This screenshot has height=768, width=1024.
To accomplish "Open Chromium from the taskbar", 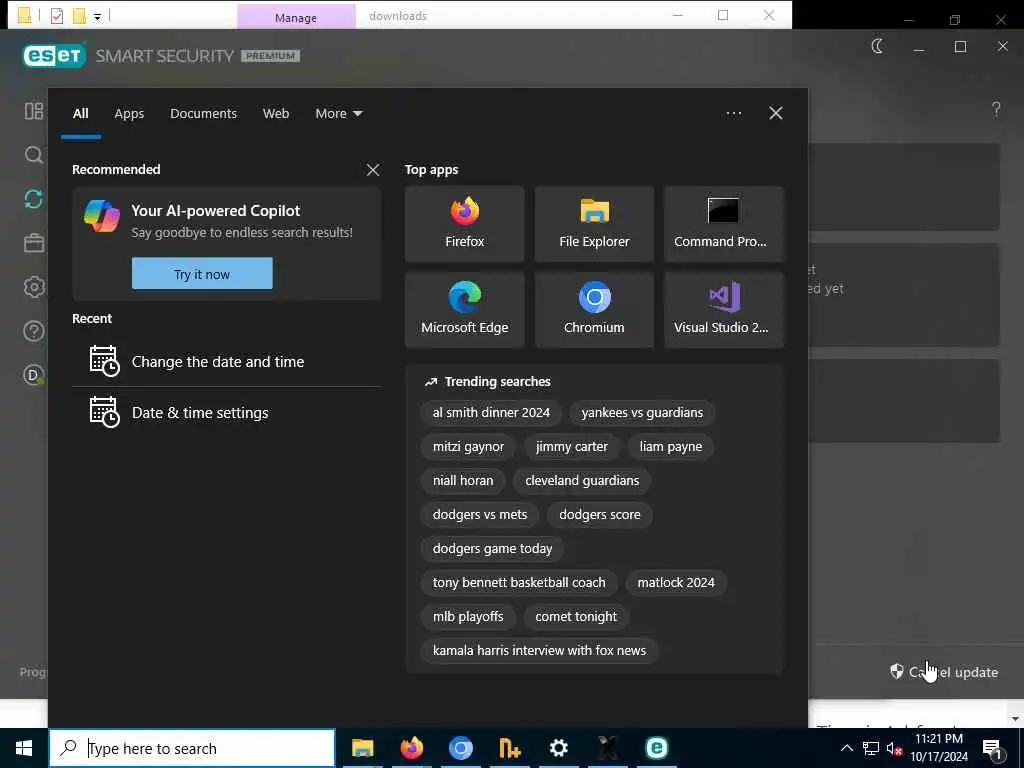I will (461, 748).
